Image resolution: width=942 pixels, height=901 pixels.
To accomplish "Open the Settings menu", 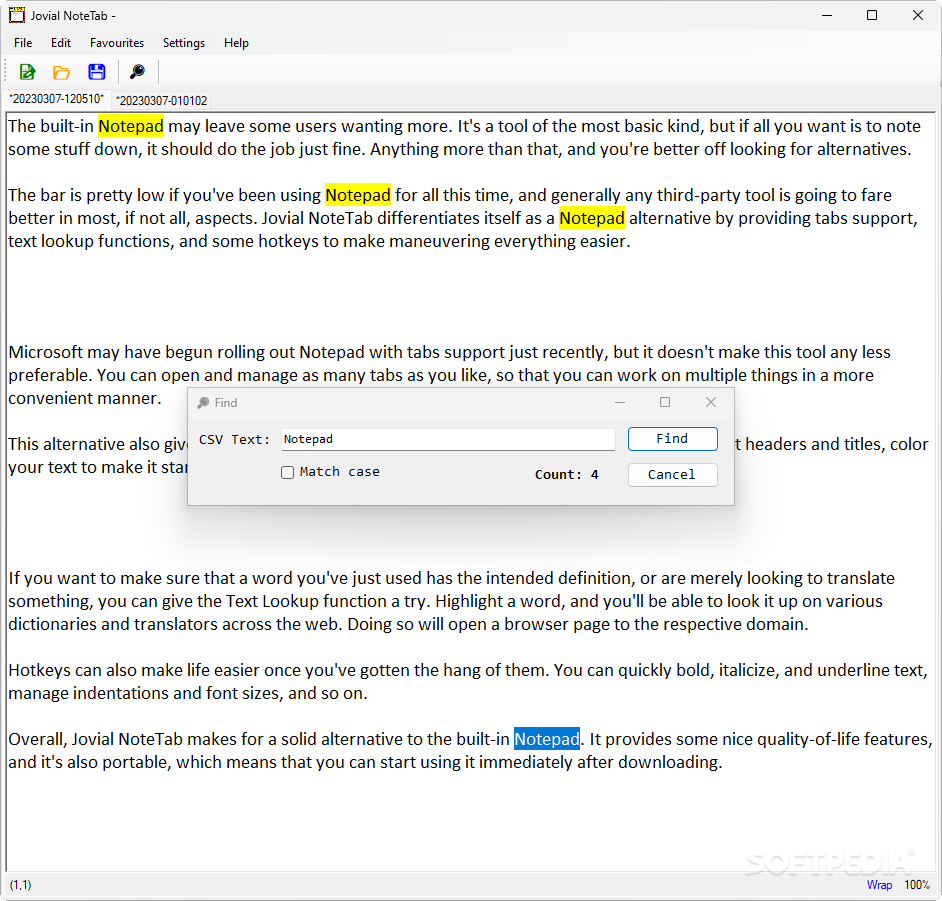I will (184, 43).
